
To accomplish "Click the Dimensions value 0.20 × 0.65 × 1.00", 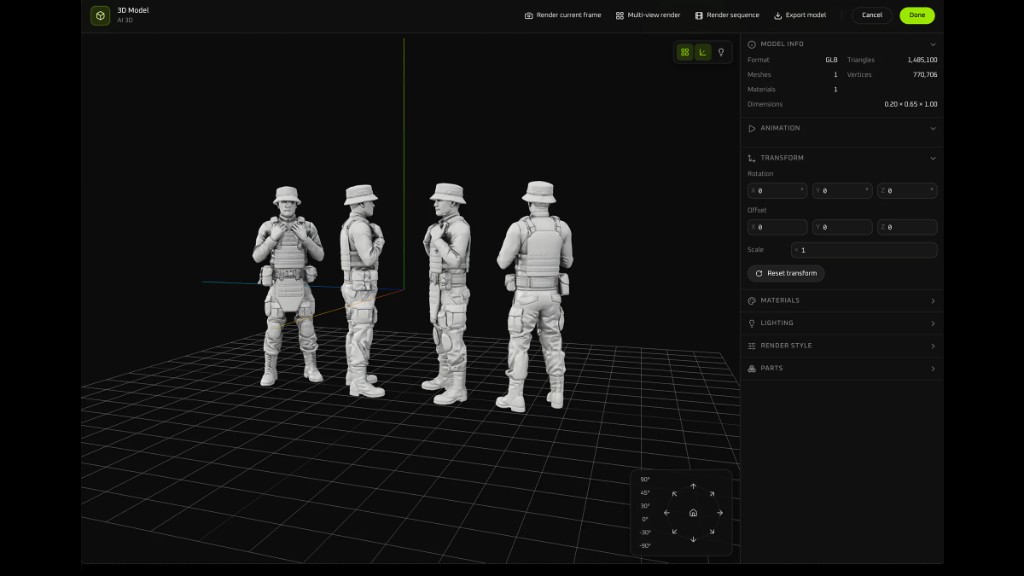I will [911, 104].
